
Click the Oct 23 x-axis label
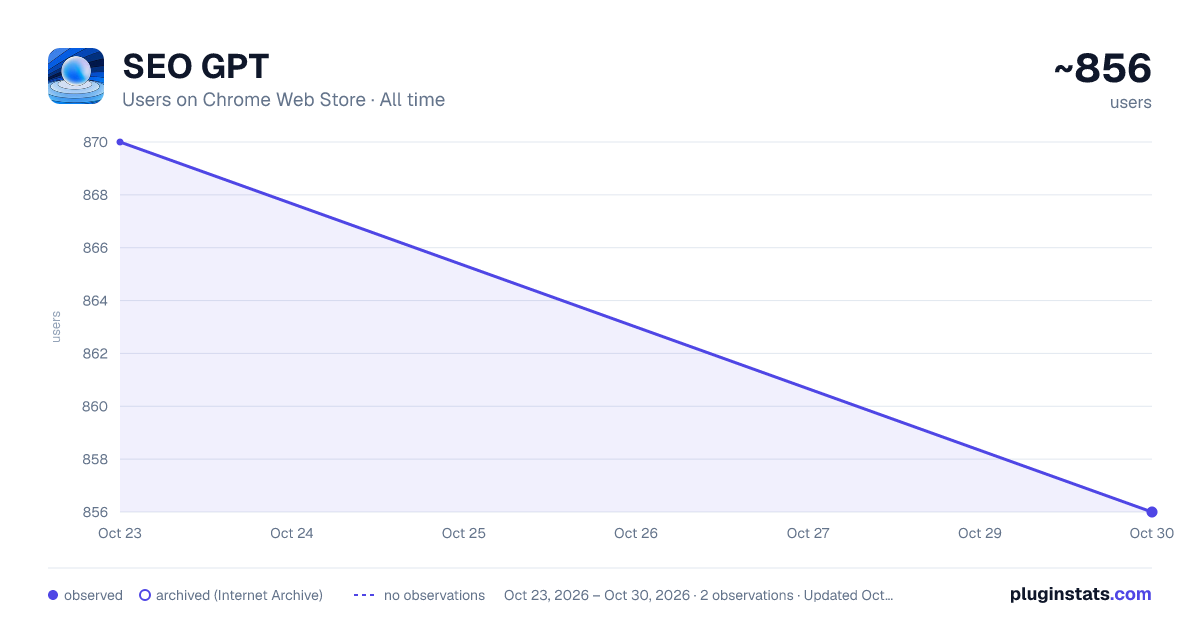(x=120, y=533)
